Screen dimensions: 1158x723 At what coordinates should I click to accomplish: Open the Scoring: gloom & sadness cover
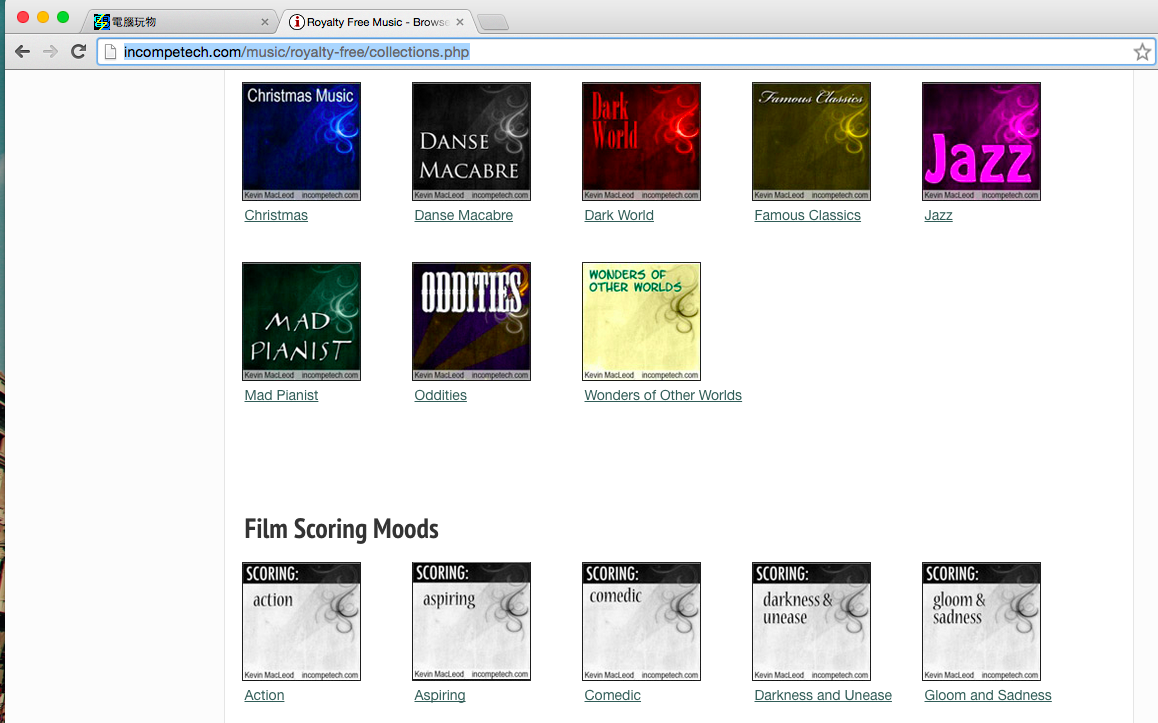981,622
